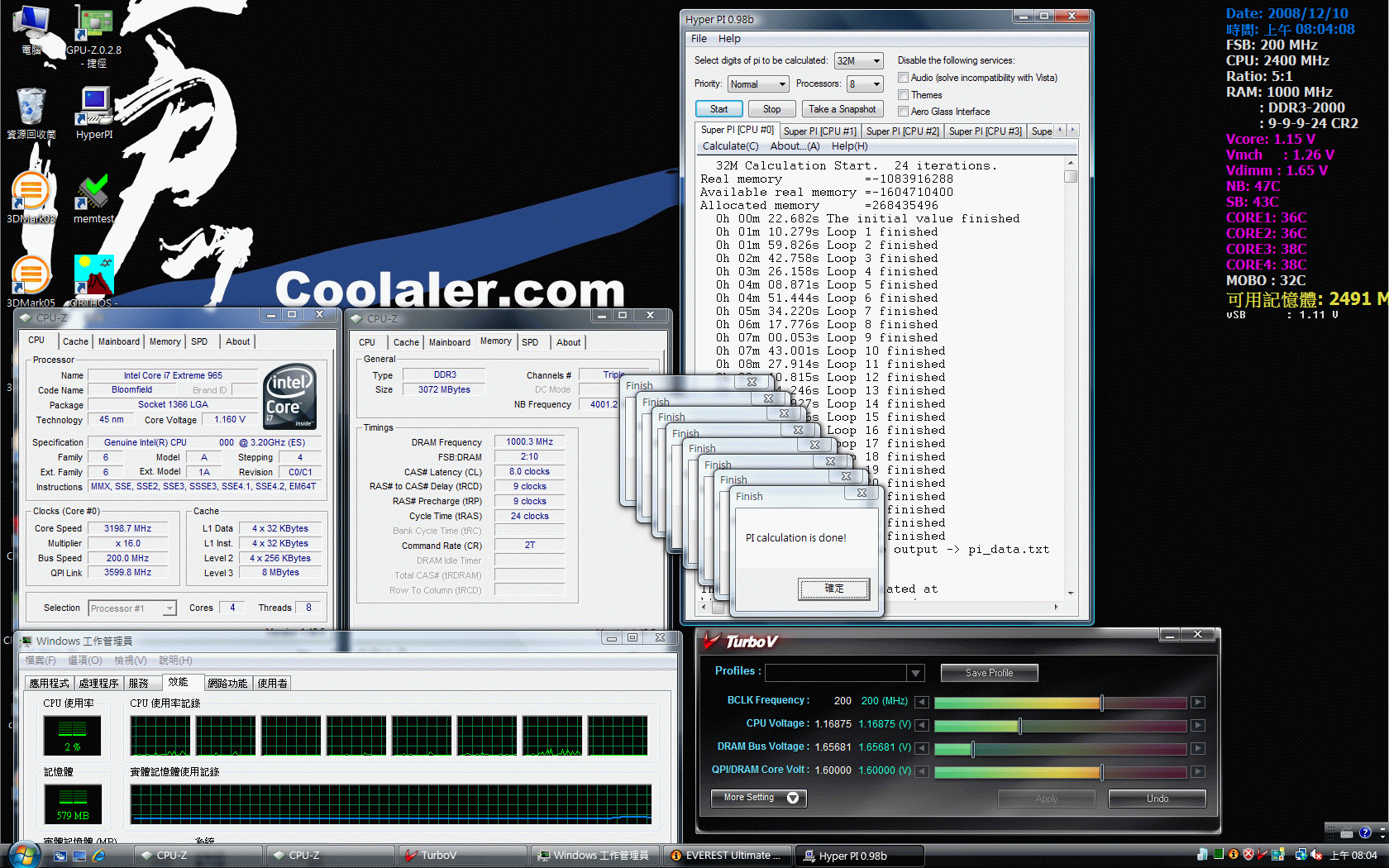Confirm the PI calculation done dialog

tap(833, 589)
